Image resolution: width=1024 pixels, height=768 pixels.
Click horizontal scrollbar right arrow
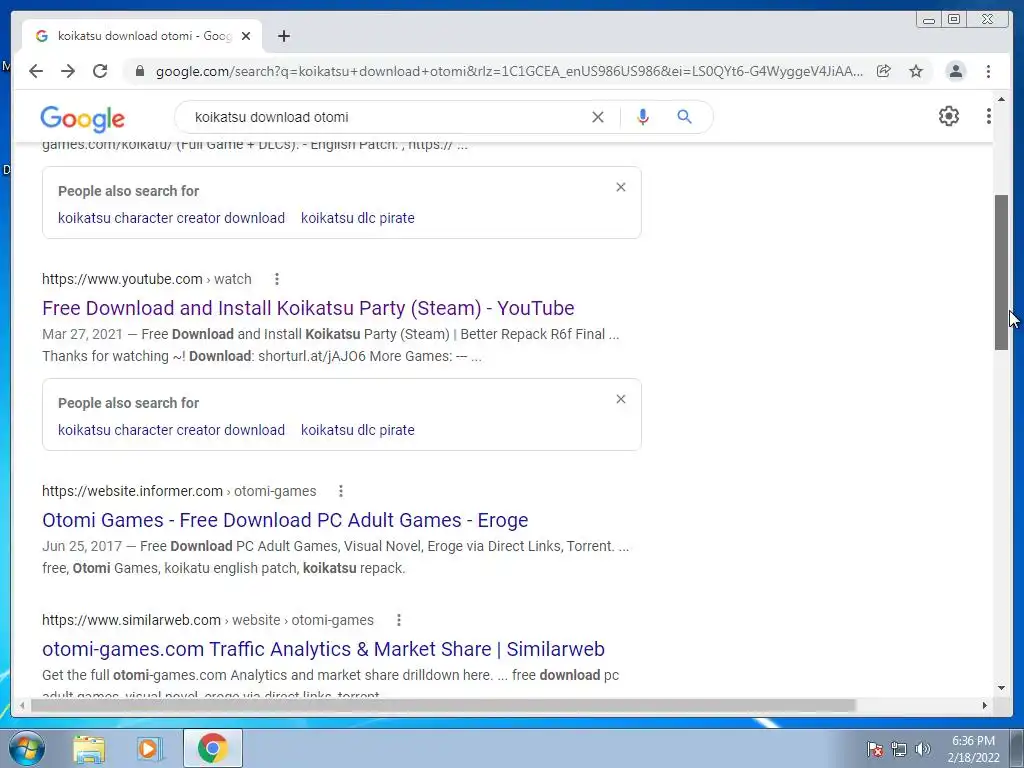(x=985, y=705)
